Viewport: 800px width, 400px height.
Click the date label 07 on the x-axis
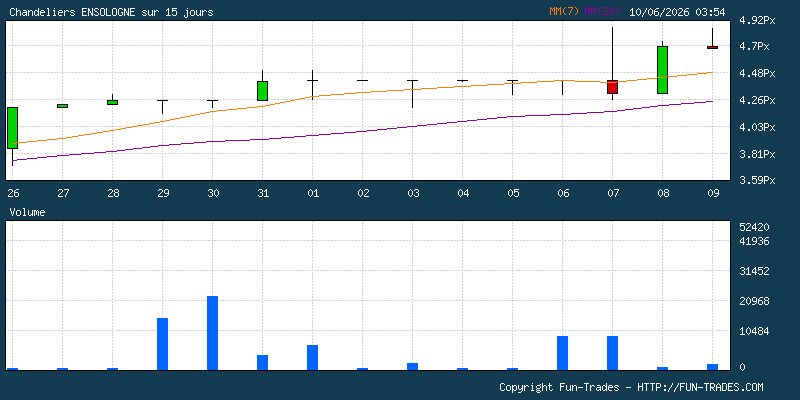pyautogui.click(x=613, y=193)
